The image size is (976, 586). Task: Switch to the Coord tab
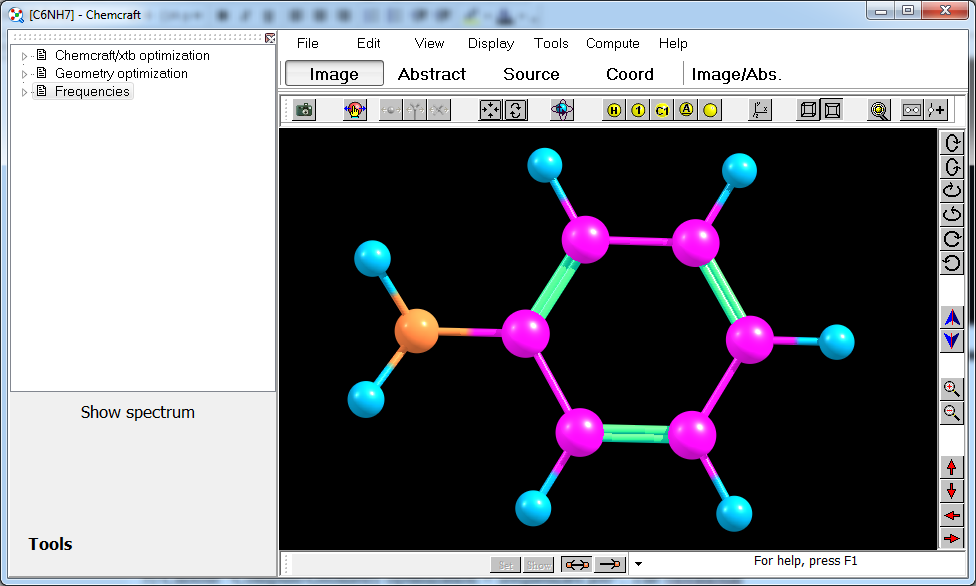[629, 74]
